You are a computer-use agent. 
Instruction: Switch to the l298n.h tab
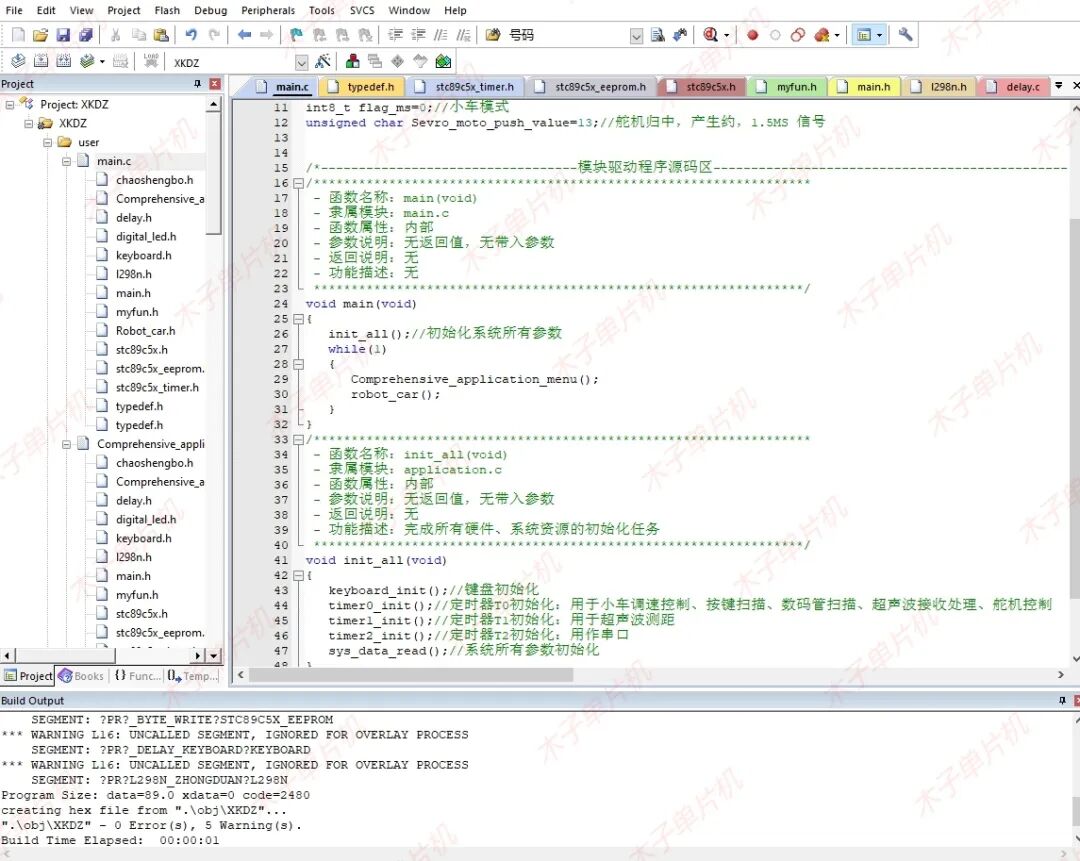click(x=939, y=87)
